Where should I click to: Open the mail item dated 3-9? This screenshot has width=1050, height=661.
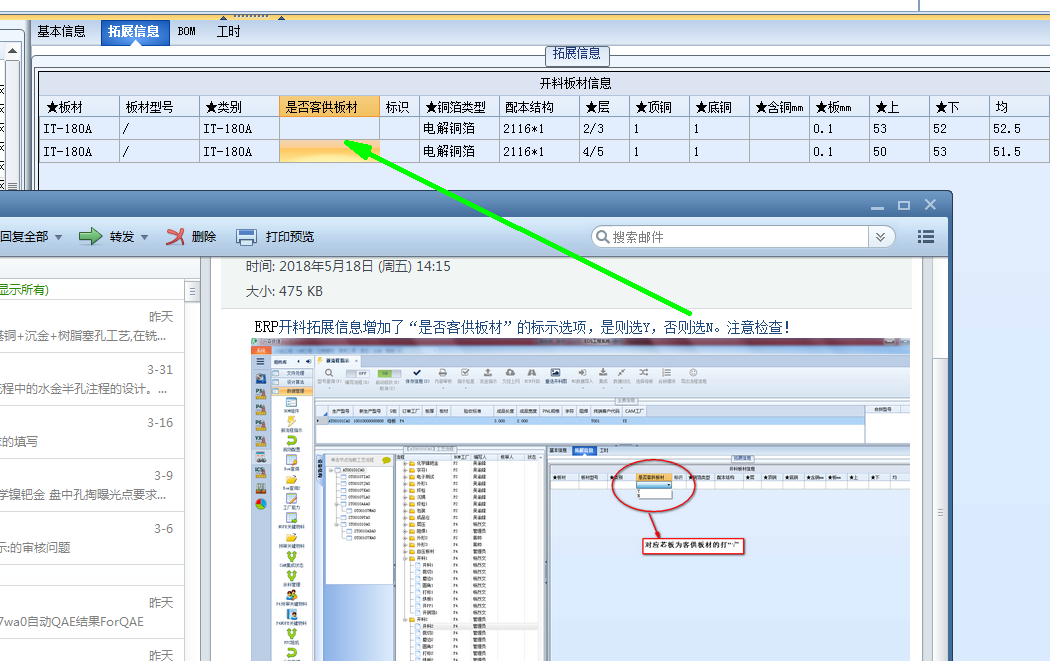pos(91,485)
